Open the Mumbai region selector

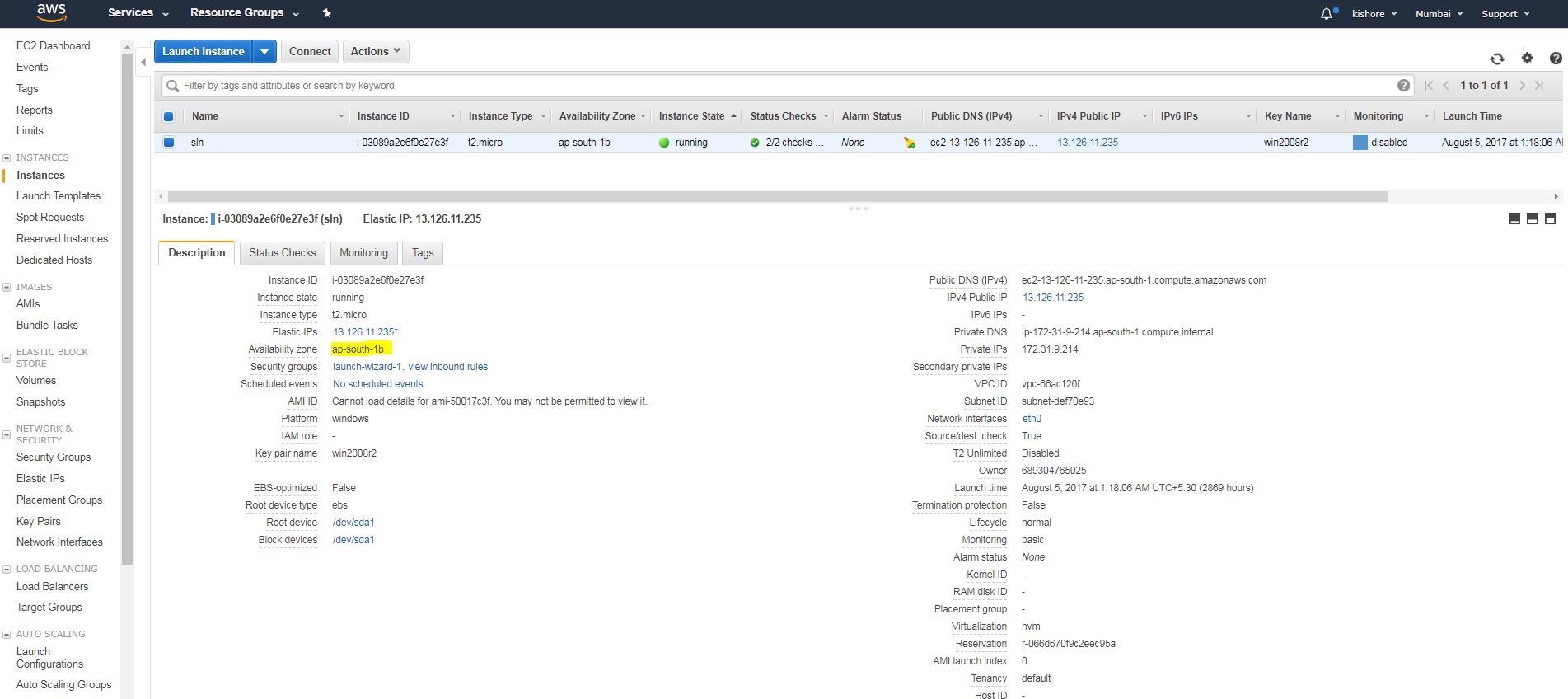click(1438, 14)
